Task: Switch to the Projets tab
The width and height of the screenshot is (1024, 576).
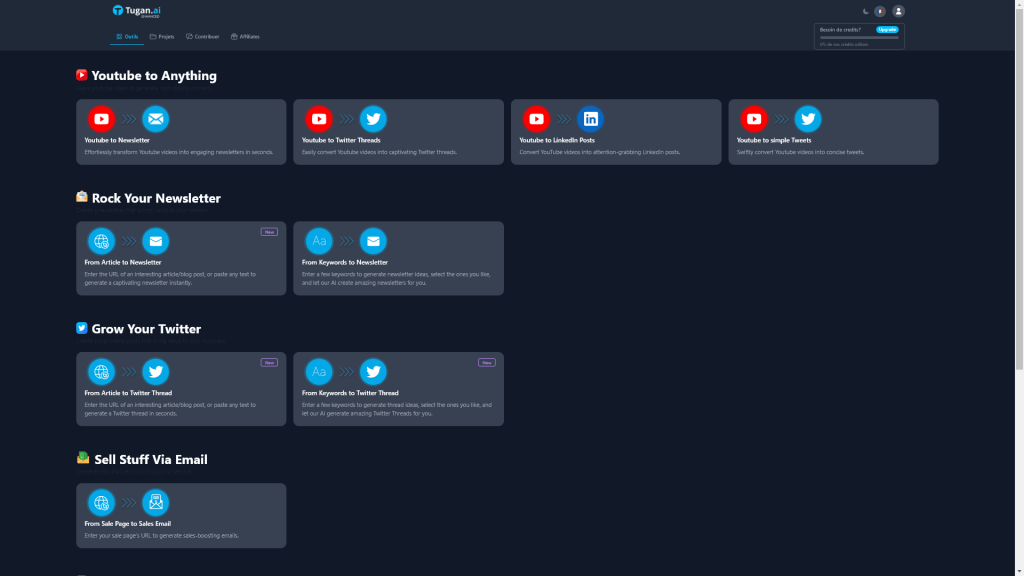Action: coord(162,37)
